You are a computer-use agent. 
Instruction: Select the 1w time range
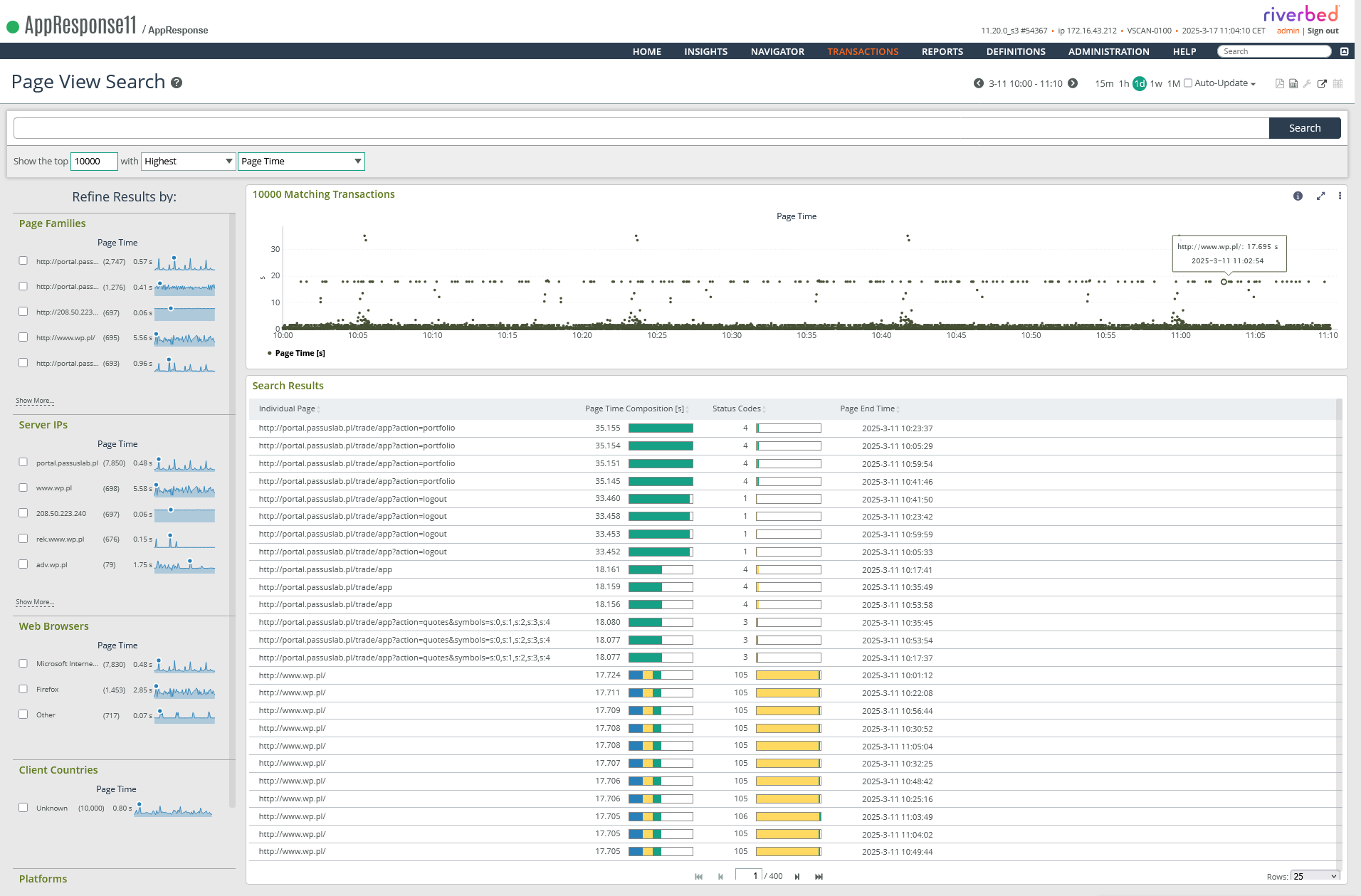tap(1156, 83)
